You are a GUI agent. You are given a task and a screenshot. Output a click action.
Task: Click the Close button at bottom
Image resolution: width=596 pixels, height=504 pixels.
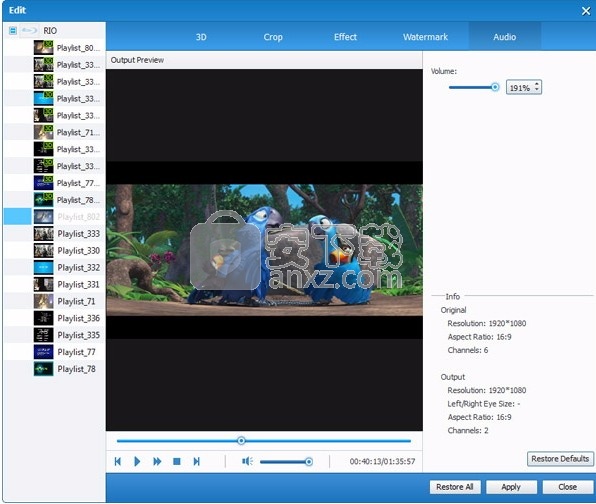point(567,487)
